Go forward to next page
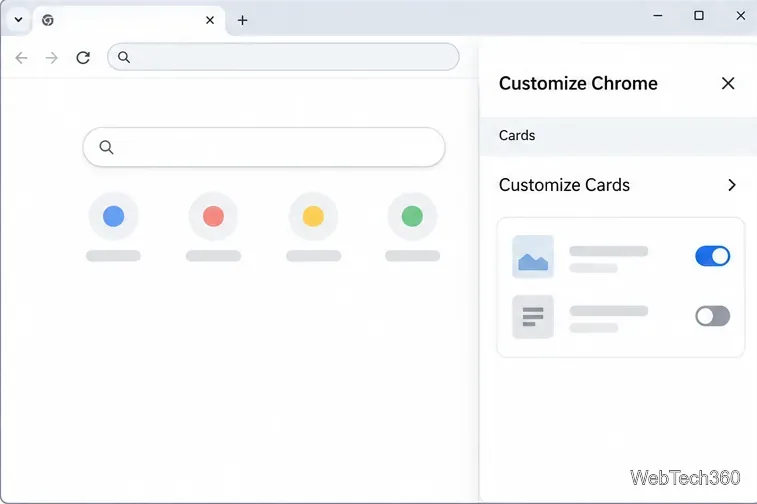757x504 pixels. coord(52,58)
